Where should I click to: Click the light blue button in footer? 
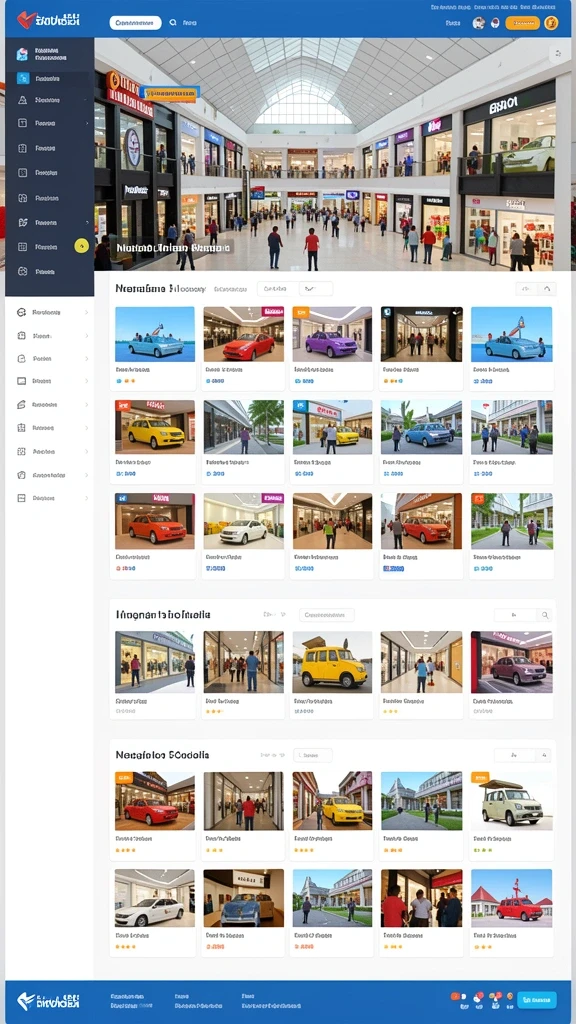pyautogui.click(x=537, y=999)
